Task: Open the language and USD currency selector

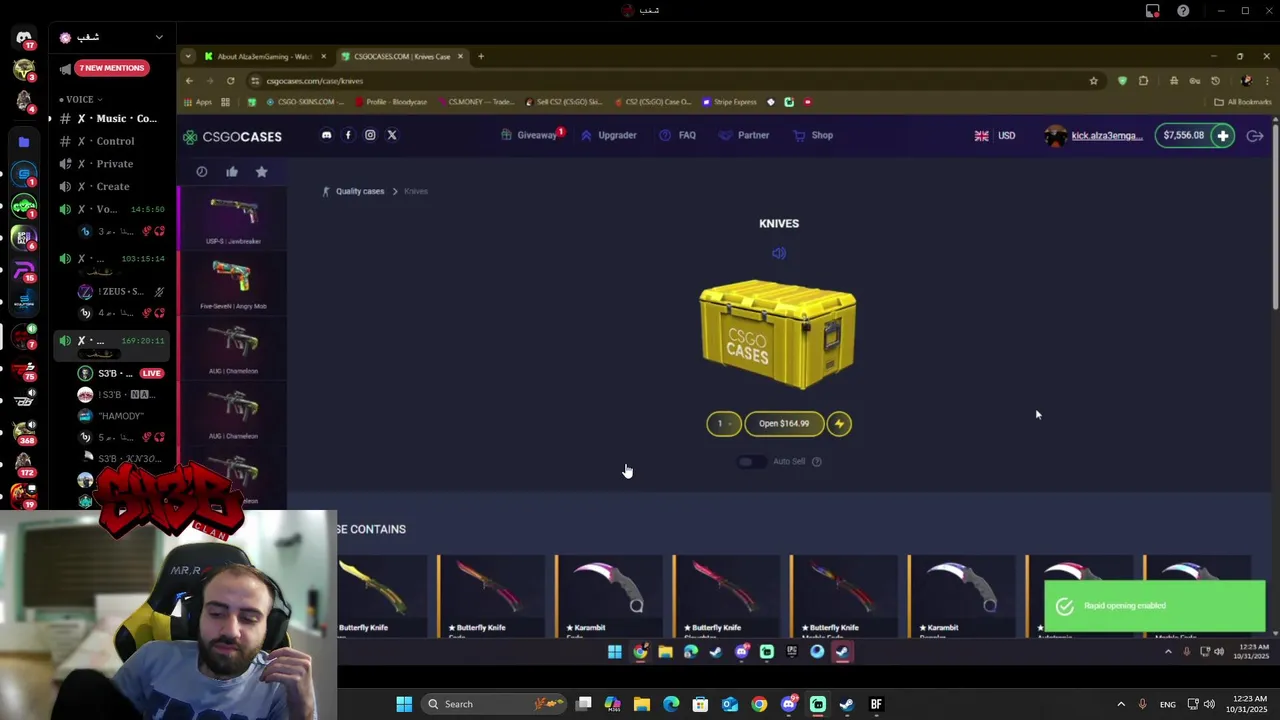Action: pos(995,136)
